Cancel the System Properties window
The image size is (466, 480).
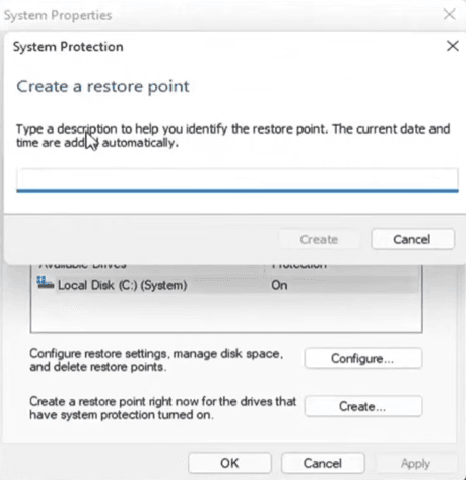pos(323,463)
